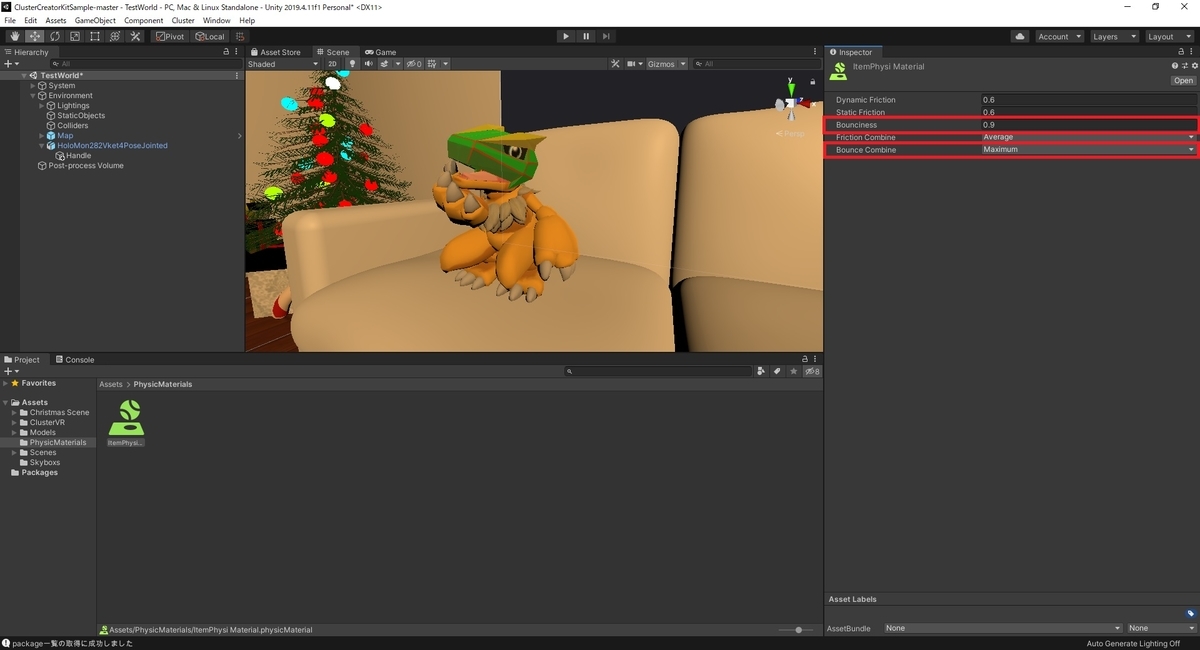
Task: Toggle the Hierarchy panel lock
Action: [x=226, y=52]
